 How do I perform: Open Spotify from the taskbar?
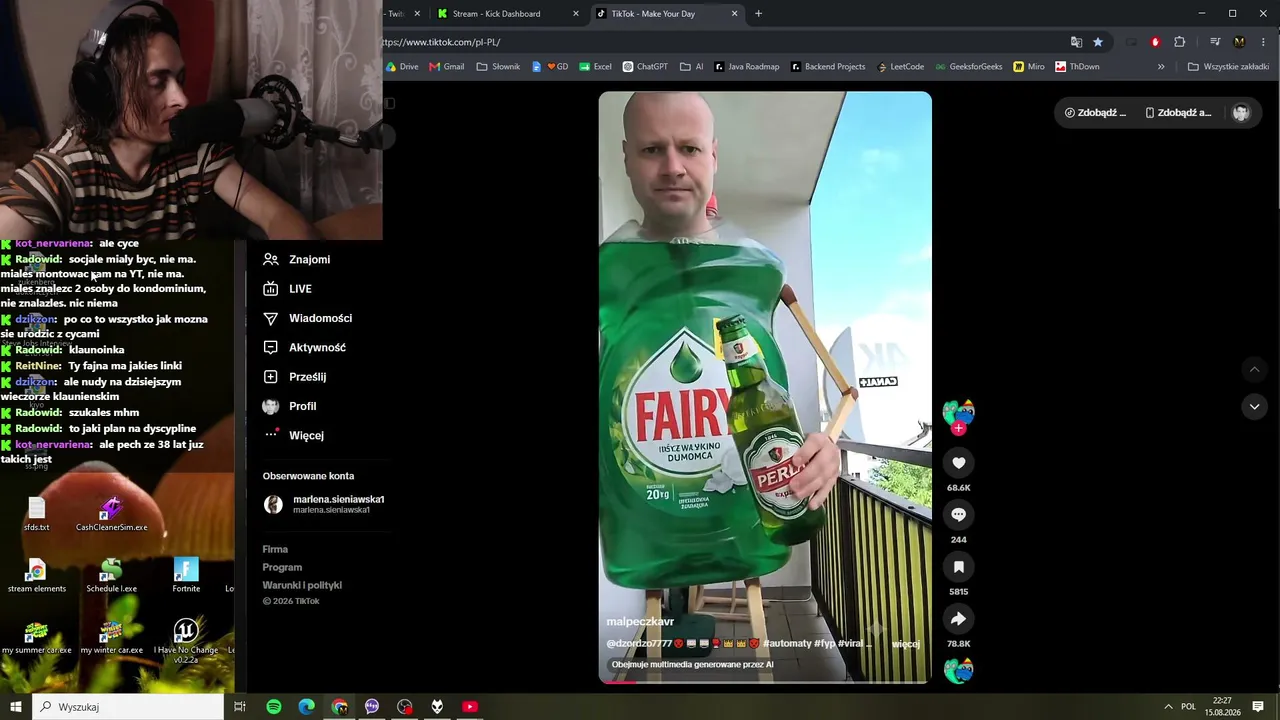coord(274,707)
